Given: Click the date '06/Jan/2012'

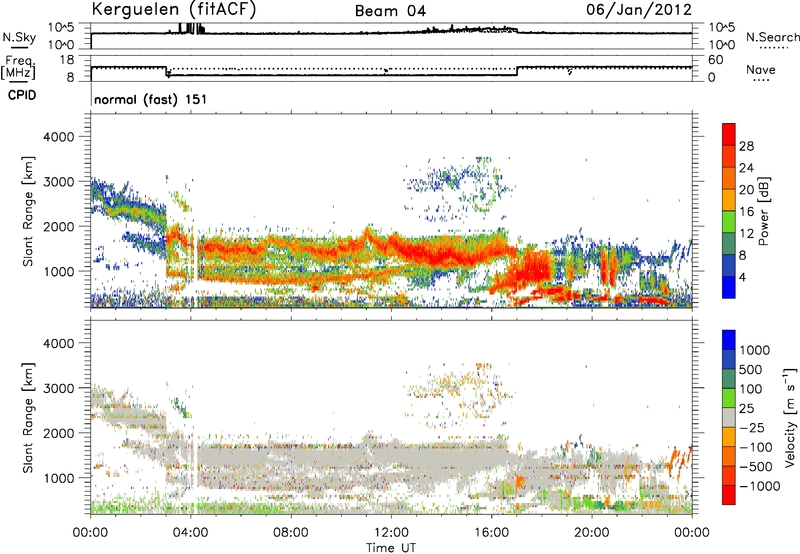Looking at the screenshot, I should click(x=639, y=9).
